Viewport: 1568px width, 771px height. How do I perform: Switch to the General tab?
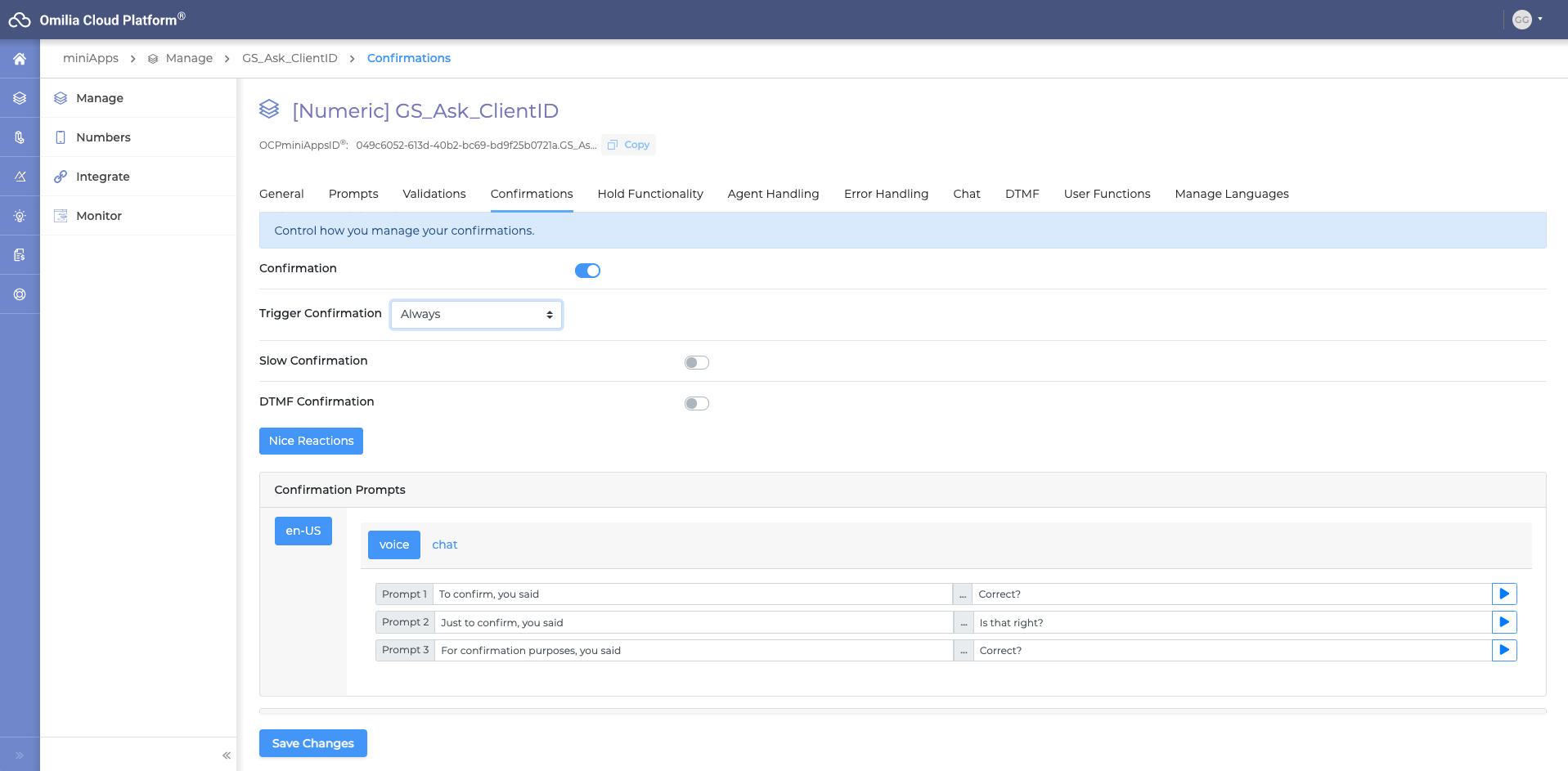(281, 194)
